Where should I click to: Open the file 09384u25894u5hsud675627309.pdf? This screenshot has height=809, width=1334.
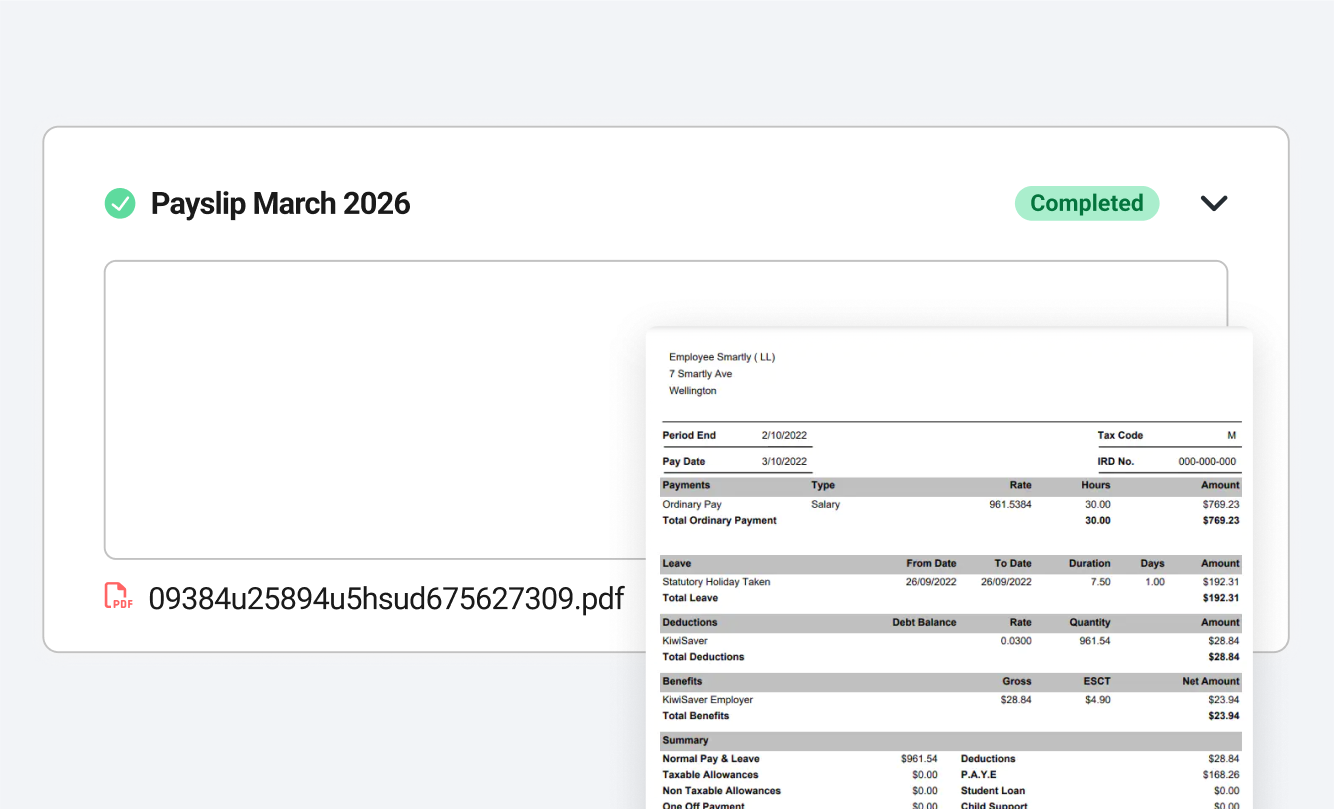click(x=386, y=597)
